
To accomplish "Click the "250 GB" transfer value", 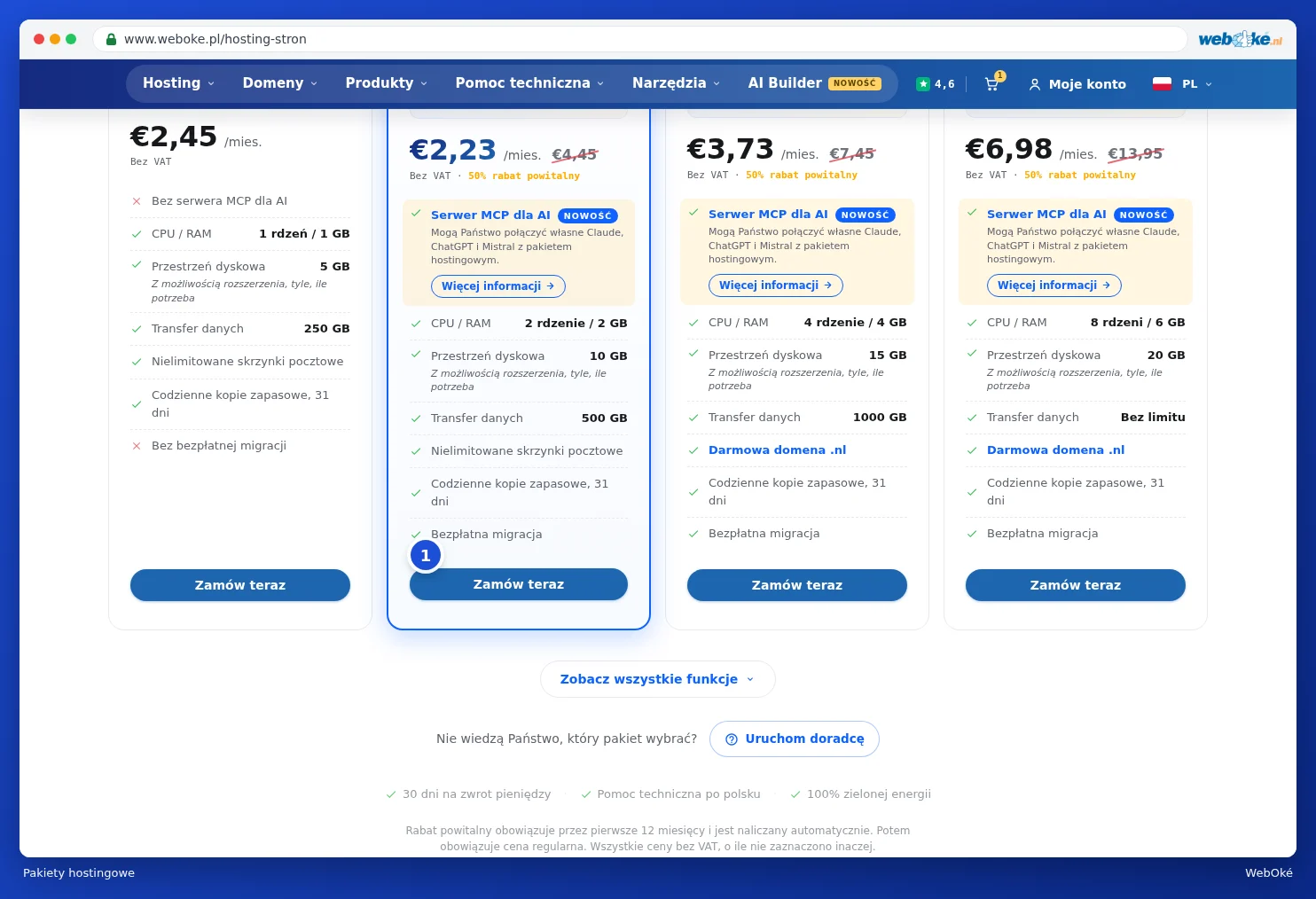I will tap(327, 329).
